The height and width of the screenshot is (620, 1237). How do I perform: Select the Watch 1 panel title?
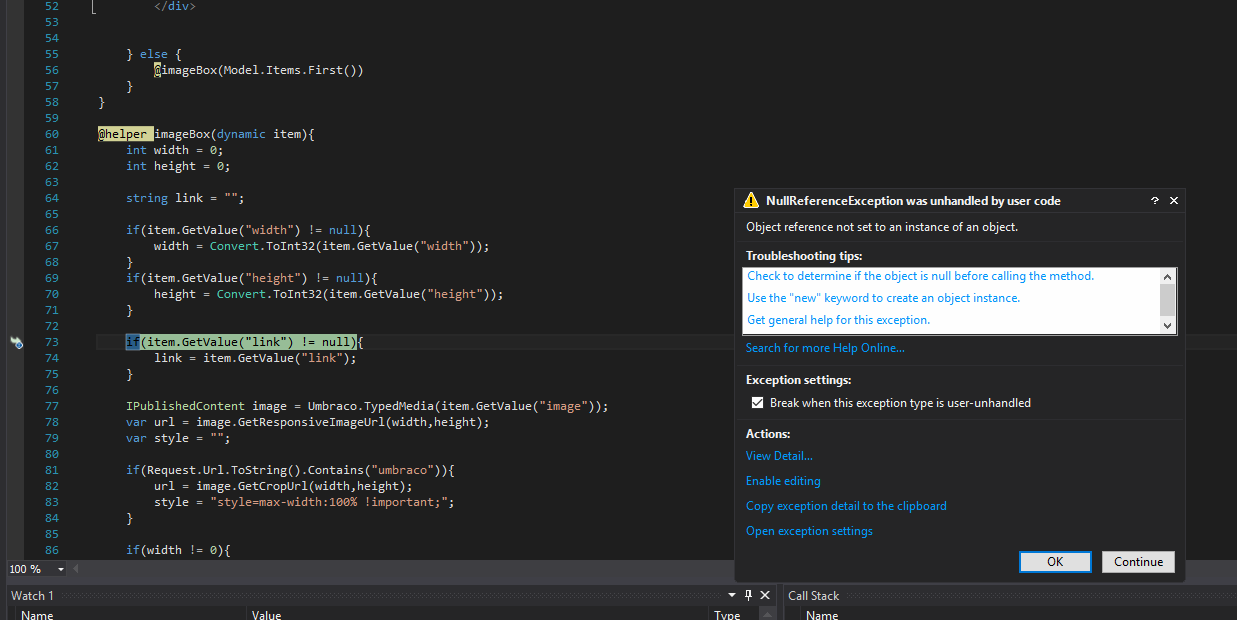[32, 596]
